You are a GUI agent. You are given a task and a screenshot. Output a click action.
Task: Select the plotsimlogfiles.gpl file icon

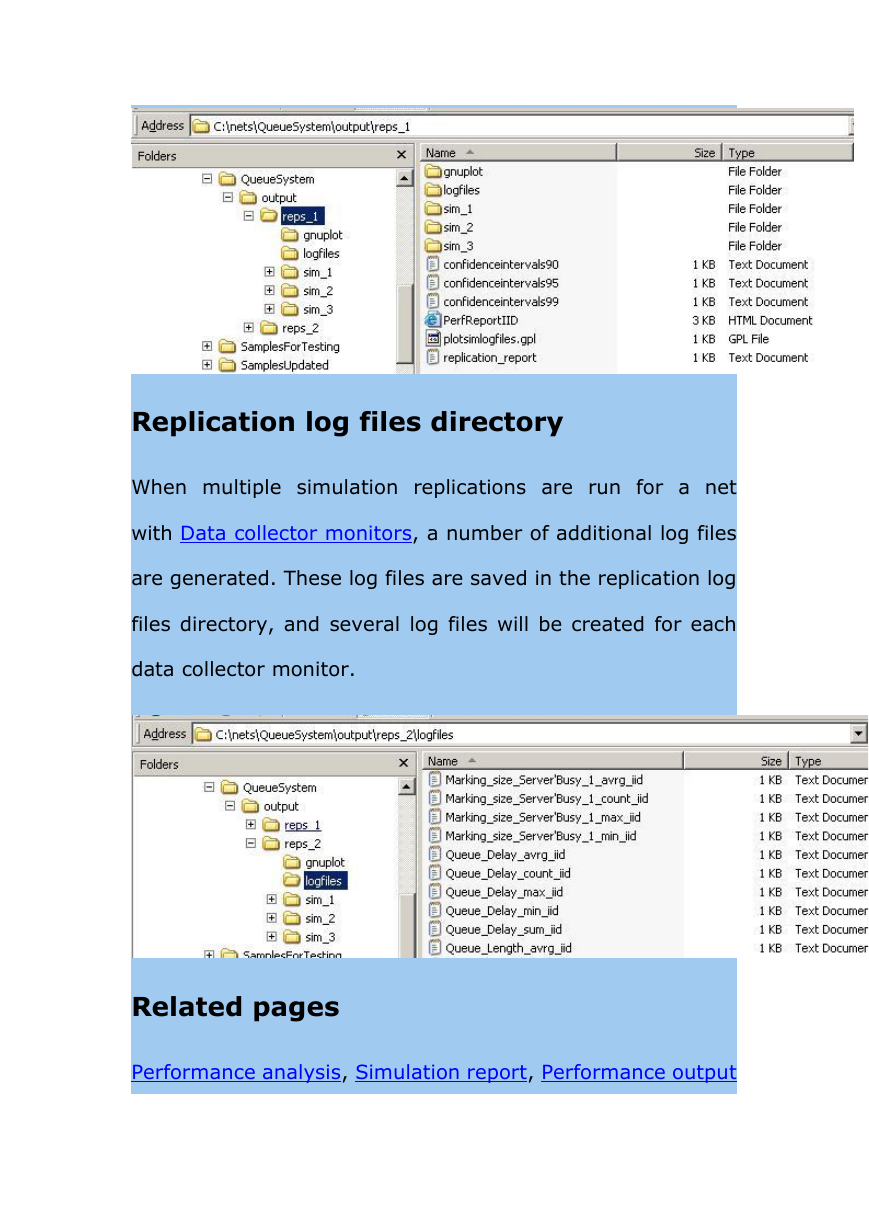(x=433, y=339)
